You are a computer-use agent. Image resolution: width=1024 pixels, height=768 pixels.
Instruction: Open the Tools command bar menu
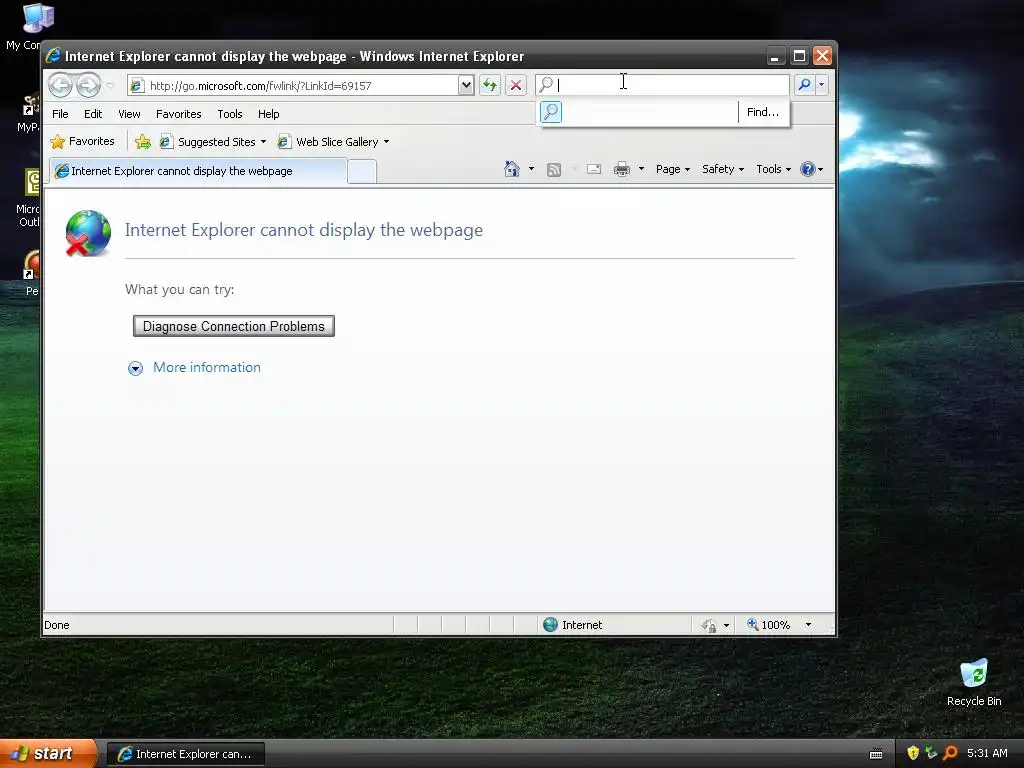pyautogui.click(x=773, y=169)
